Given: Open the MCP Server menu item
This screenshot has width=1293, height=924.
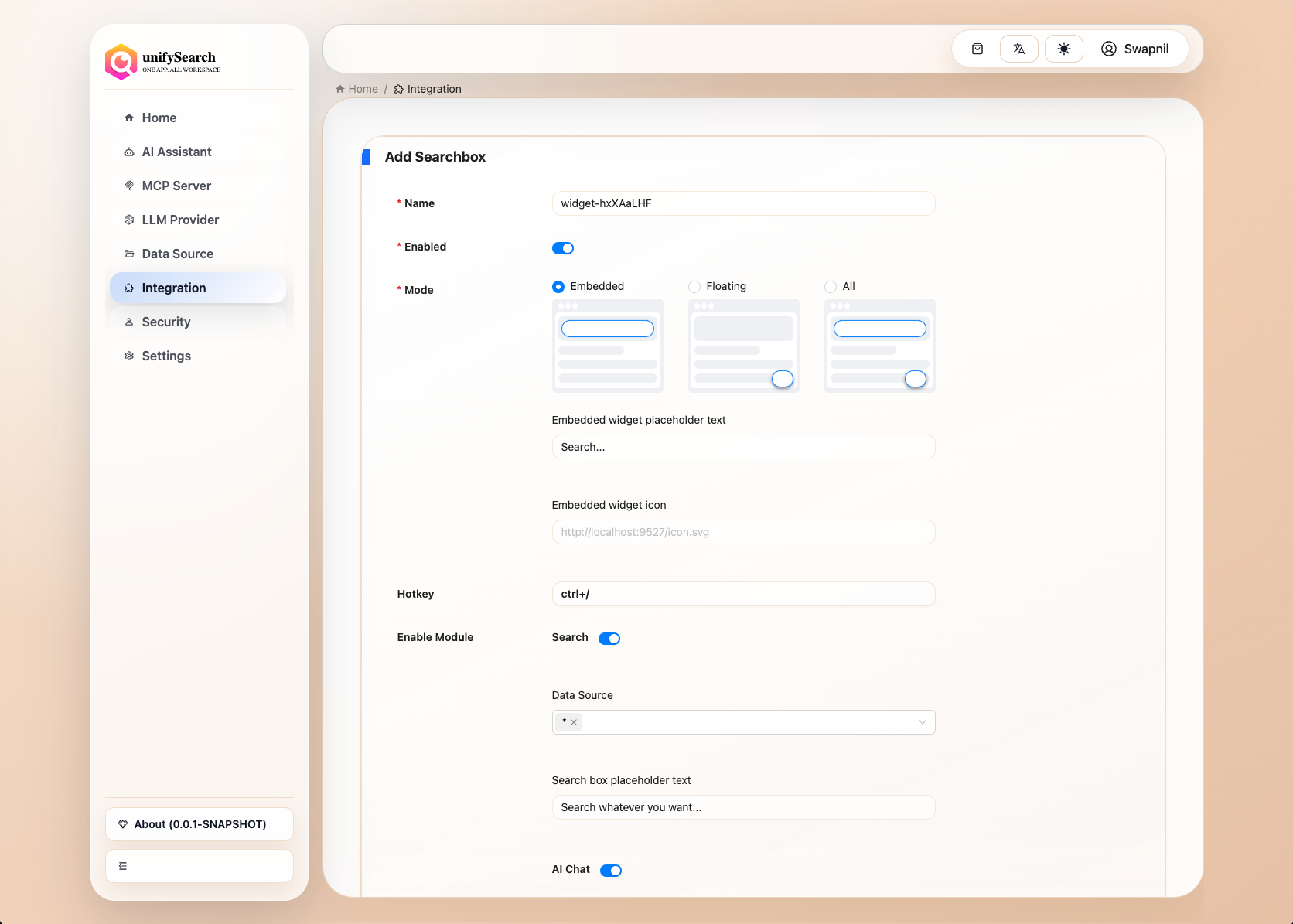Looking at the screenshot, I should tap(176, 186).
